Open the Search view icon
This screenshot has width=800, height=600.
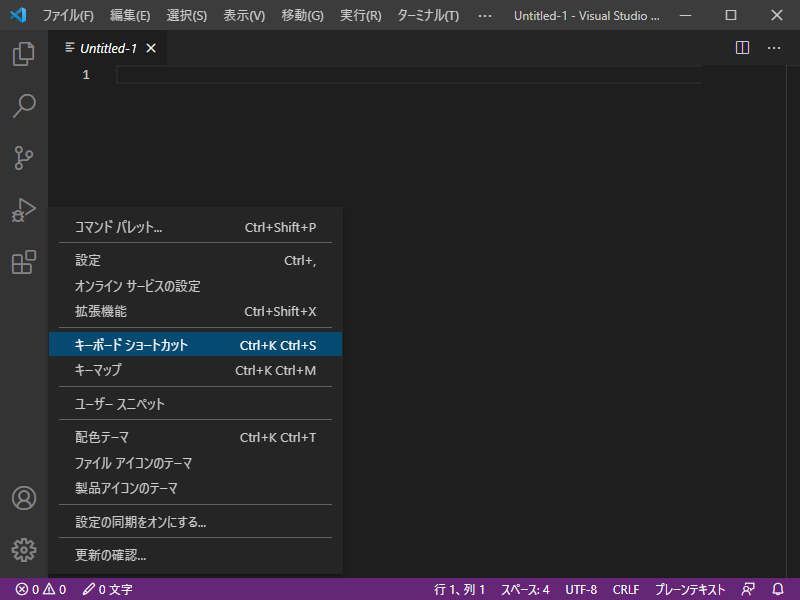[x=23, y=106]
